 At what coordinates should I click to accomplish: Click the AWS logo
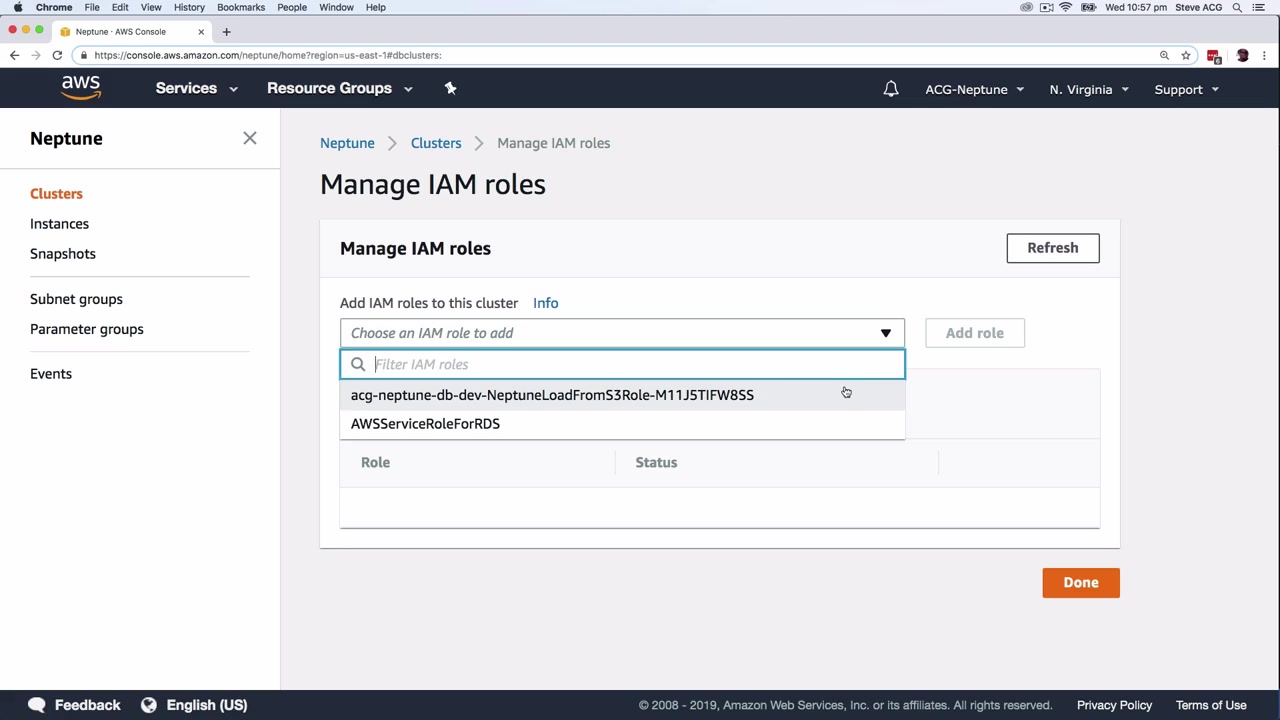(x=81, y=88)
